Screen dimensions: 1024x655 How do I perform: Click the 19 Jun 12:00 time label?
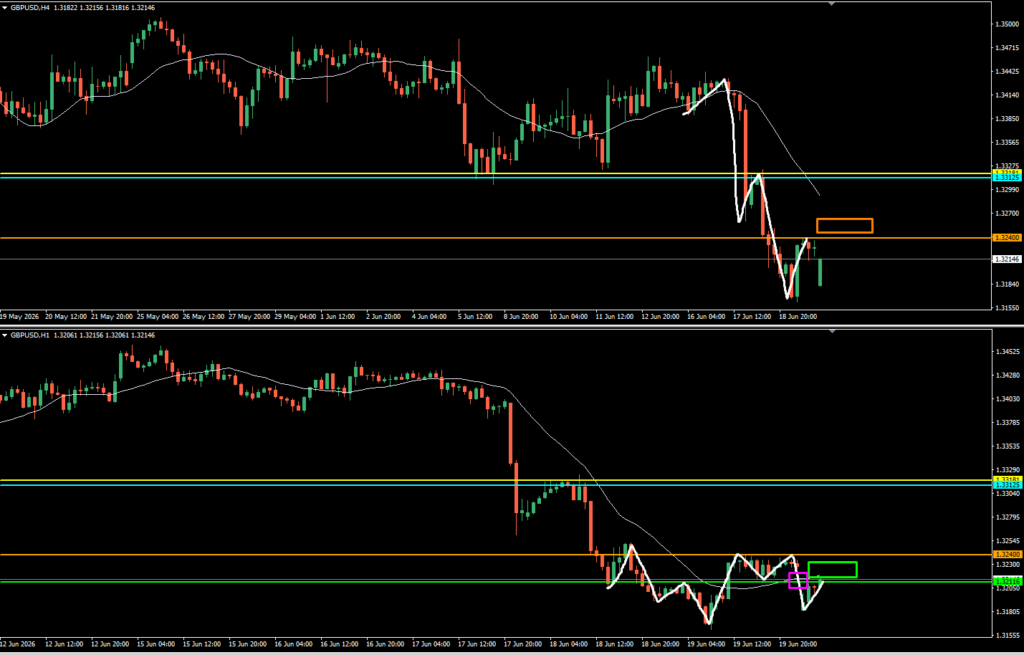pyautogui.click(x=752, y=643)
